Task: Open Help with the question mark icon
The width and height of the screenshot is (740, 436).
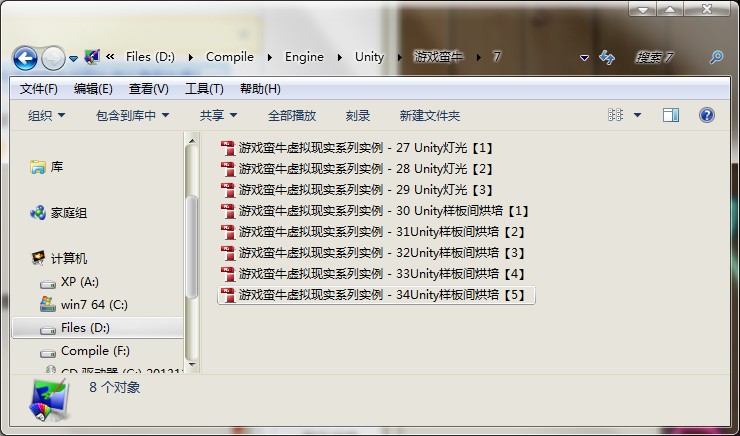Action: (706, 115)
